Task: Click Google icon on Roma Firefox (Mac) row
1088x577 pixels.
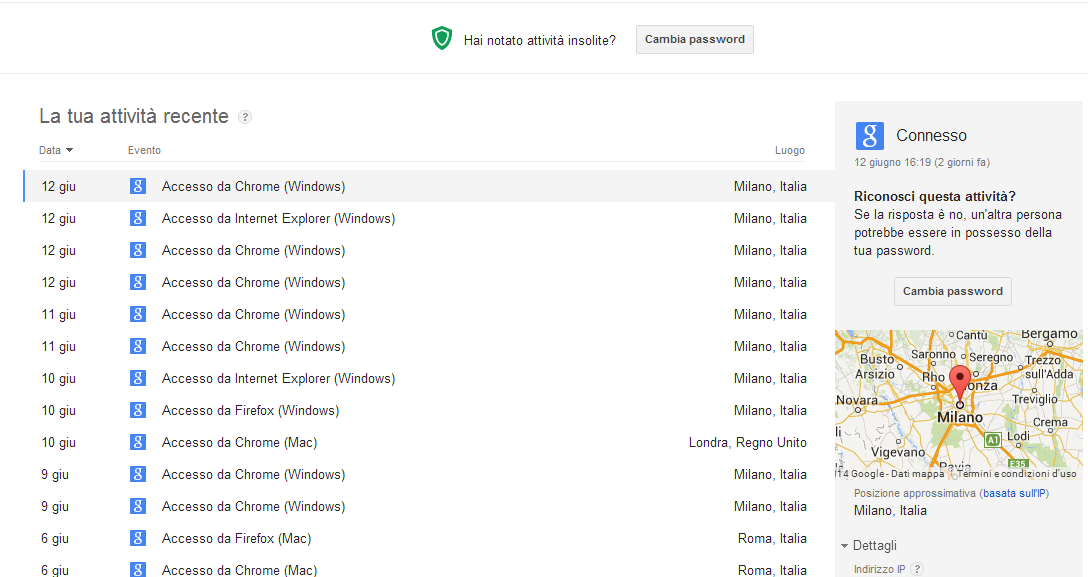Action: pos(138,538)
